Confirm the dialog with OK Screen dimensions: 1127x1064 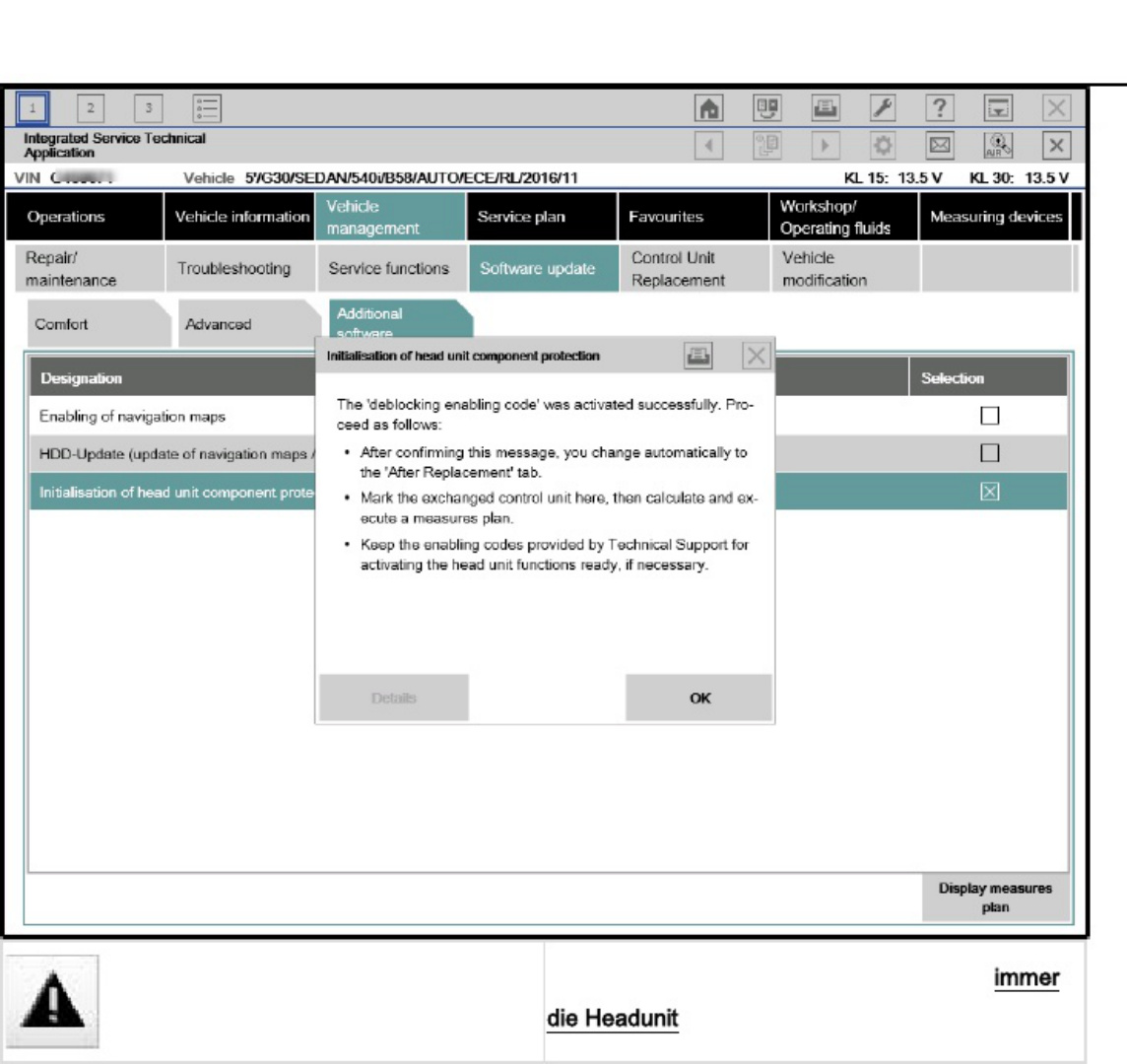(699, 698)
